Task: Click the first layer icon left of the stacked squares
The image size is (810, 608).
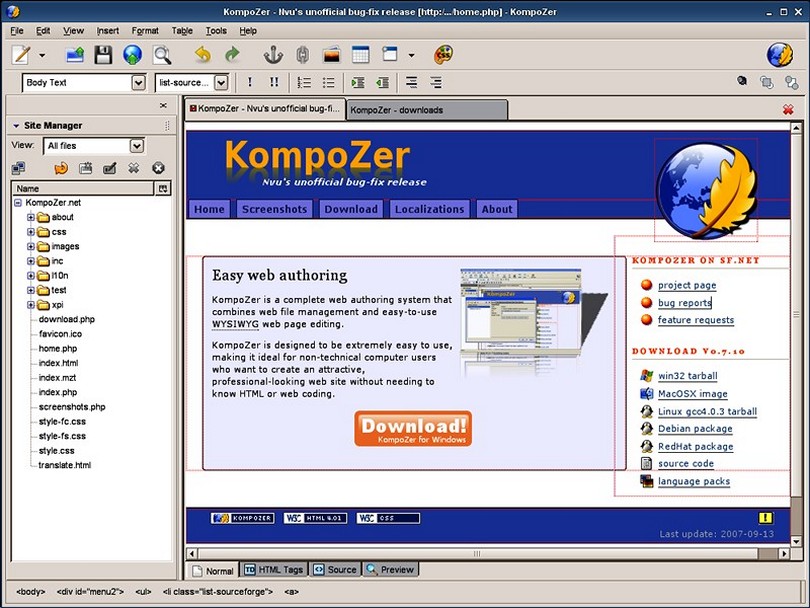Action: (x=742, y=81)
